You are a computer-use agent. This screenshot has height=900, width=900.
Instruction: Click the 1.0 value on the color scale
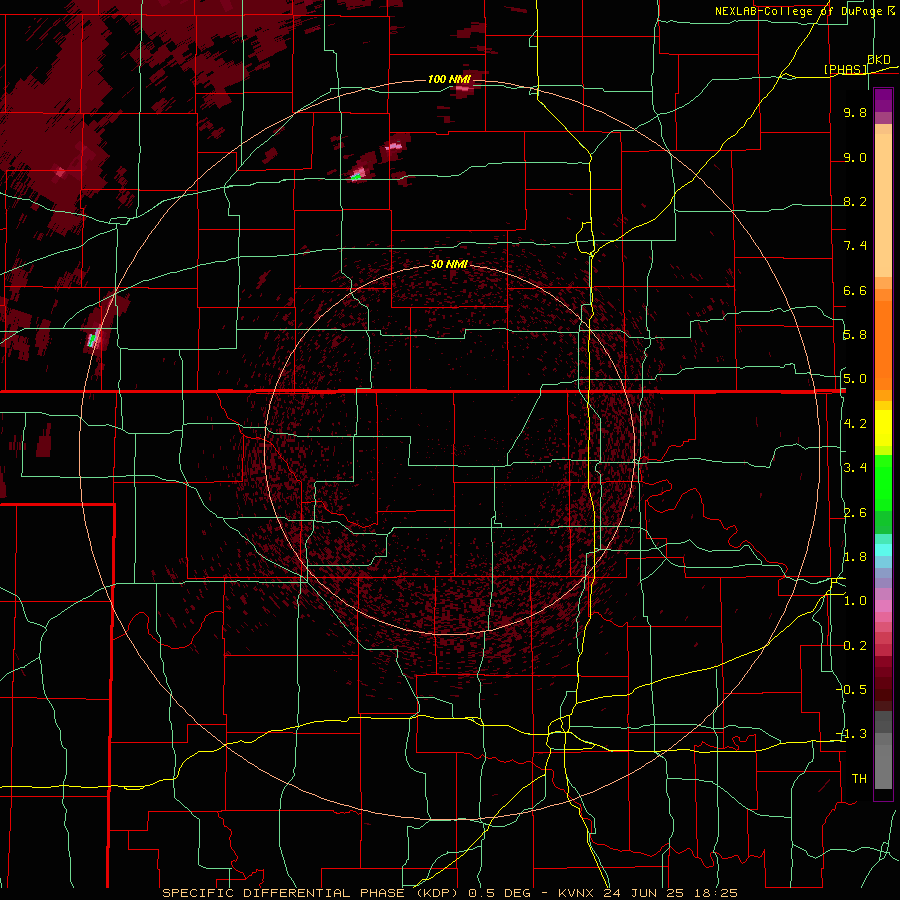pyautogui.click(x=855, y=601)
